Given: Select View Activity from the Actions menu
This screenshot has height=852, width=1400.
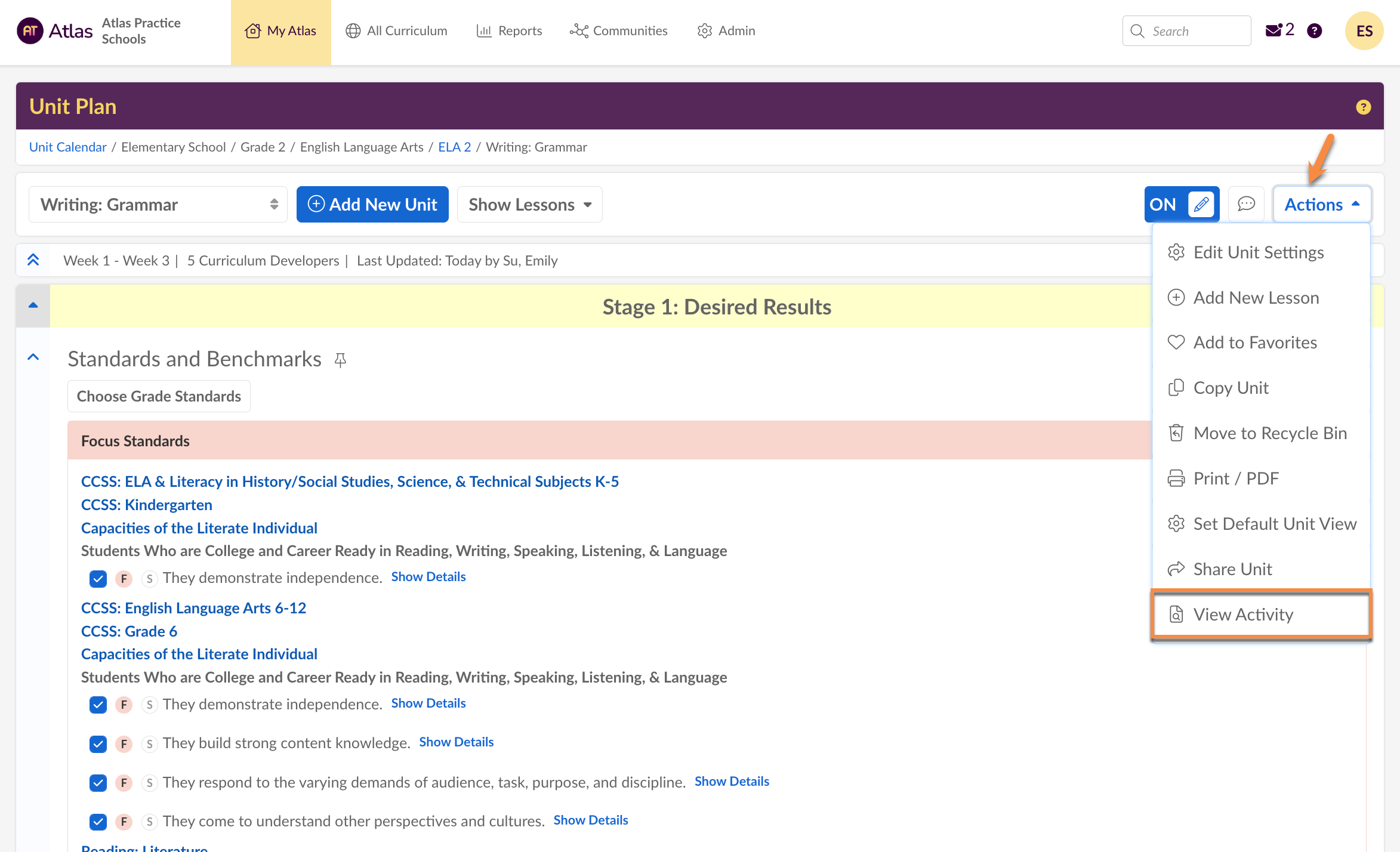Looking at the screenshot, I should coord(1243,615).
